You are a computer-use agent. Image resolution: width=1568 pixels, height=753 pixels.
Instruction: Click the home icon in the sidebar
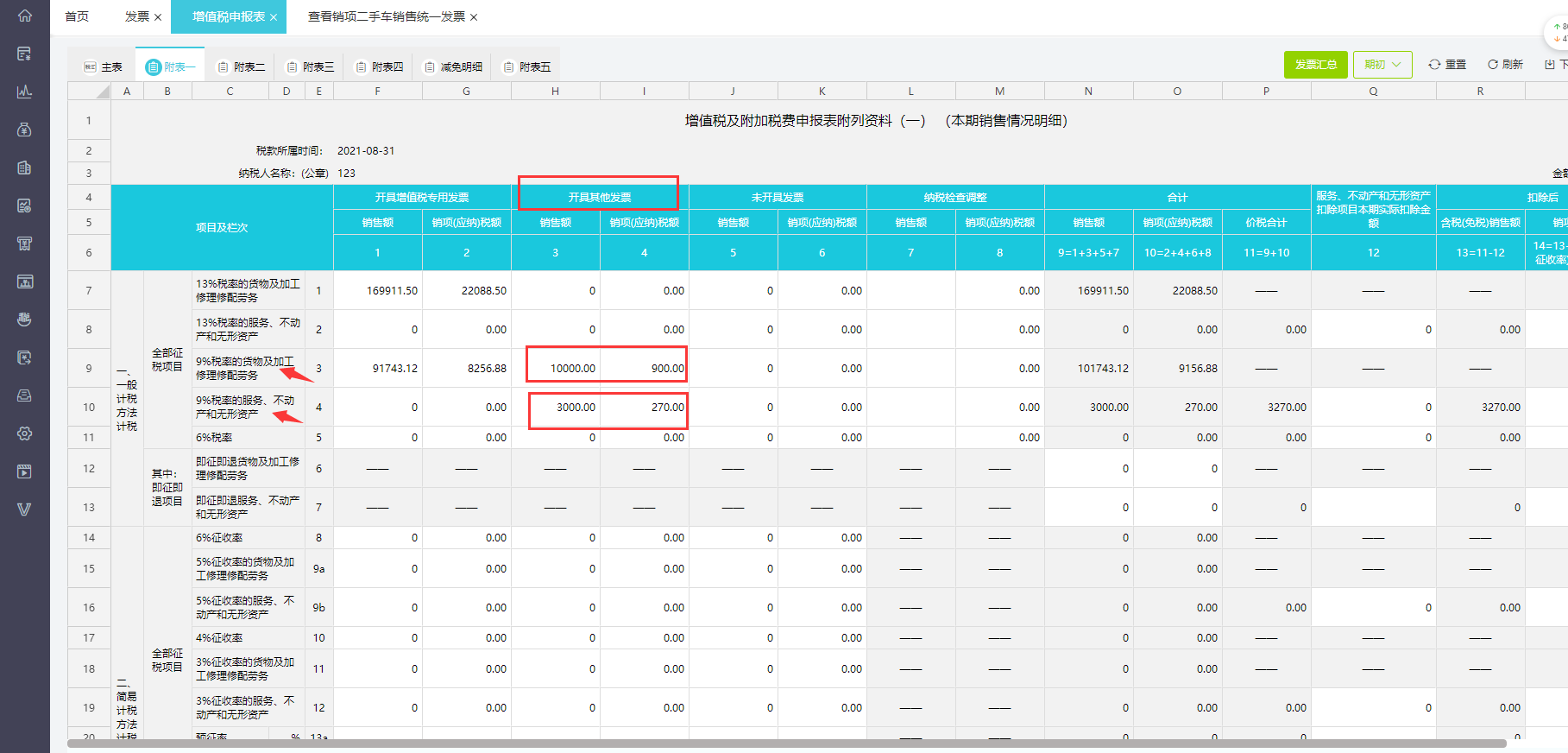(24, 16)
